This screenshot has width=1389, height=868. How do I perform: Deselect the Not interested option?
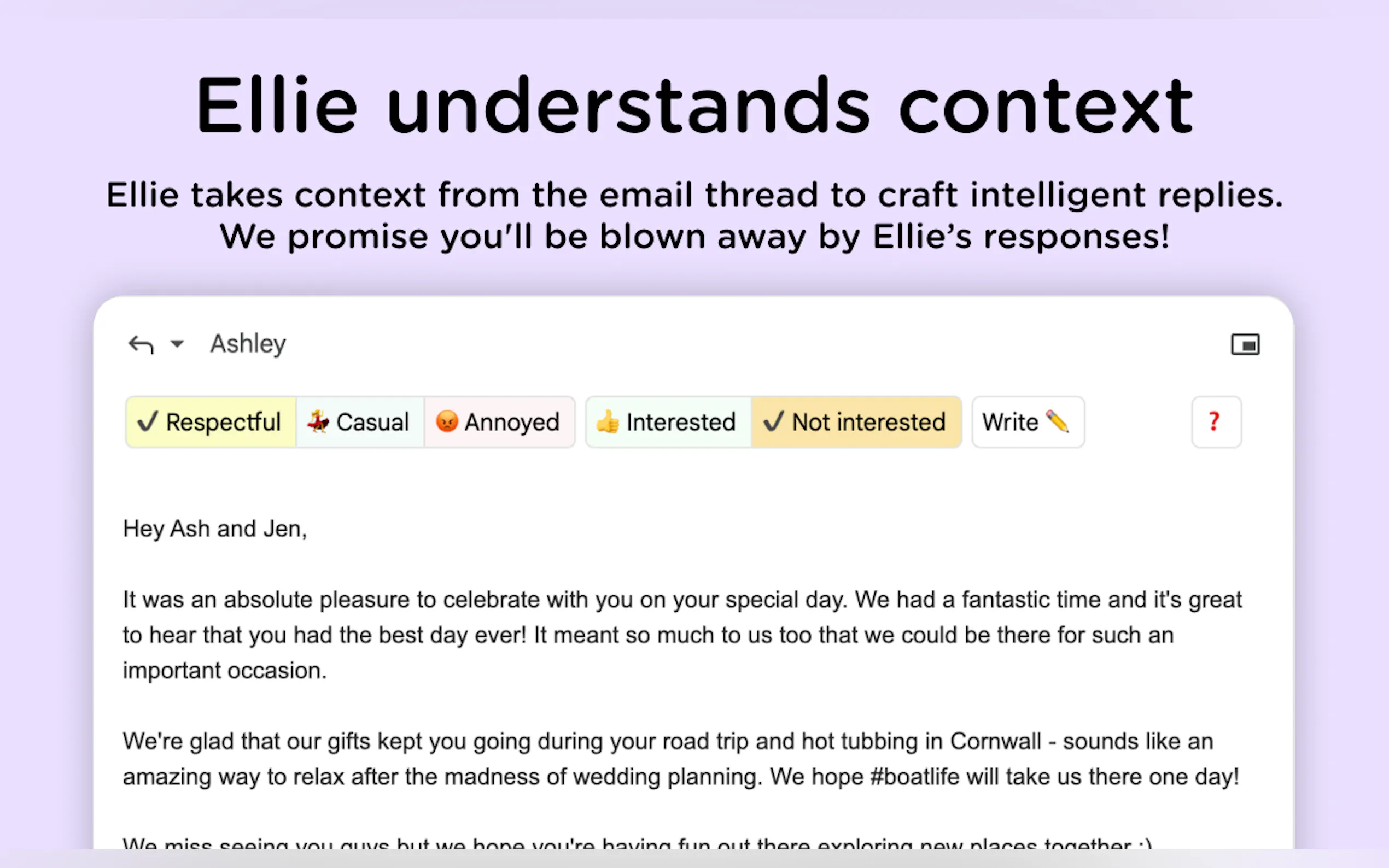(856, 422)
